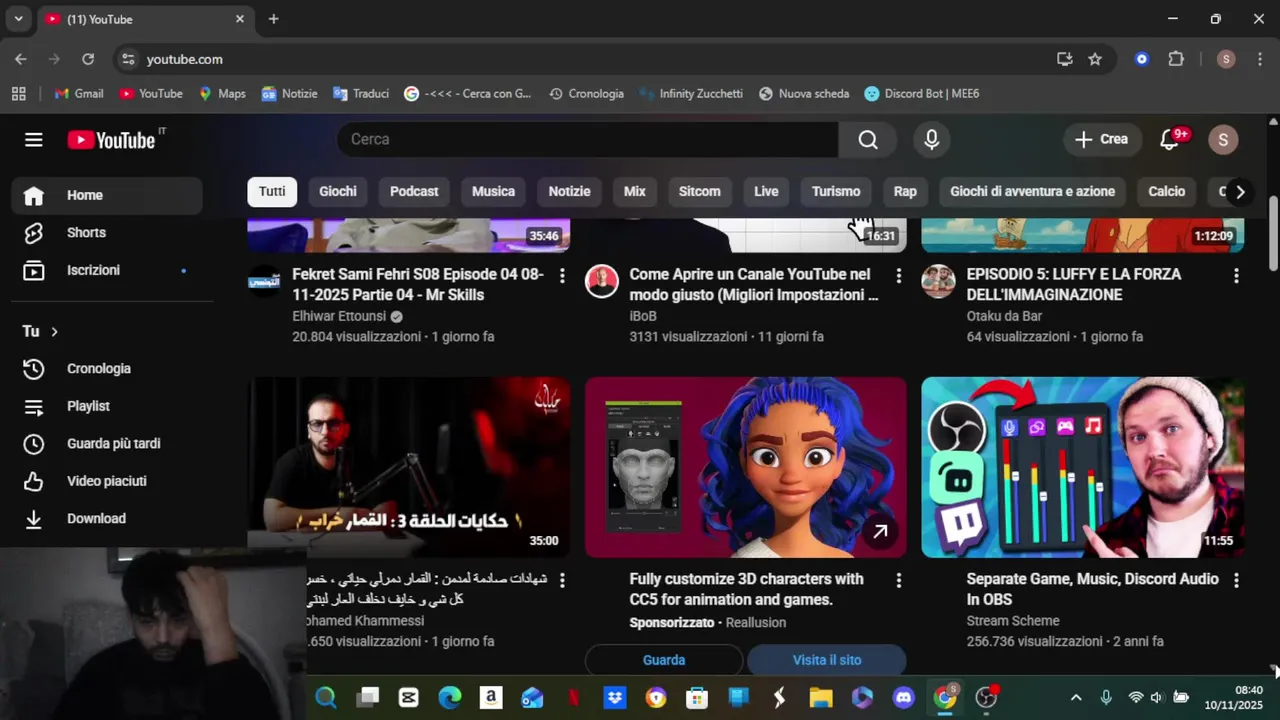Open the YouTube hamburger guide menu
The image size is (1280, 720).
[34, 140]
